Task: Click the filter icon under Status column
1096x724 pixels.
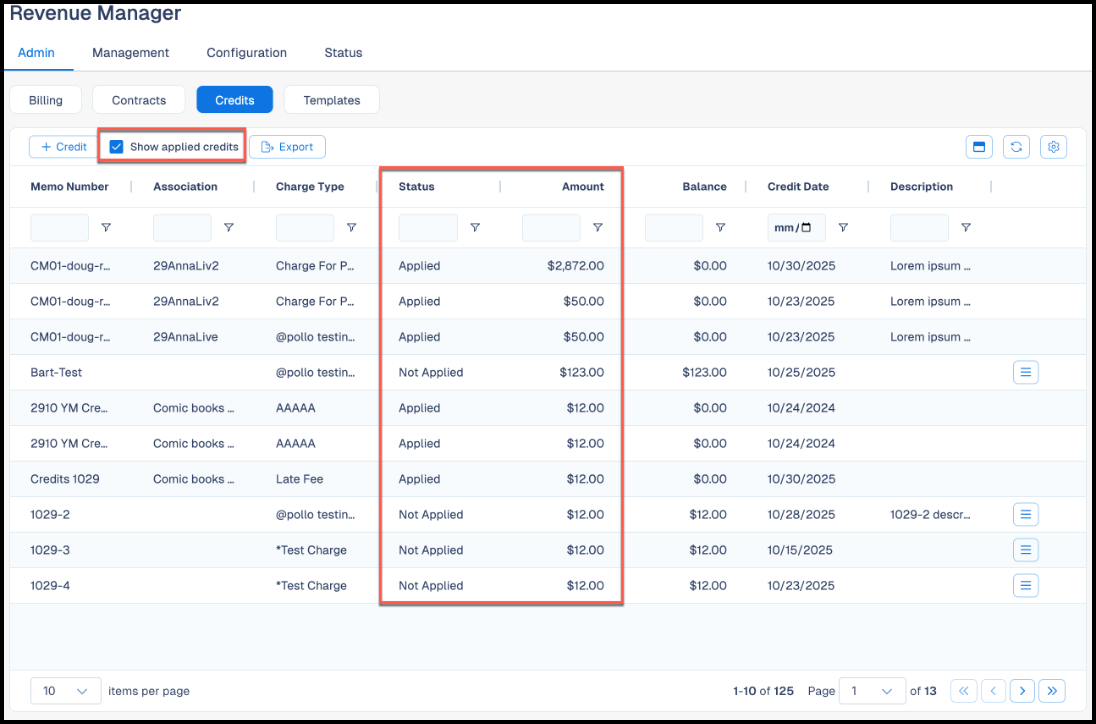Action: point(475,227)
